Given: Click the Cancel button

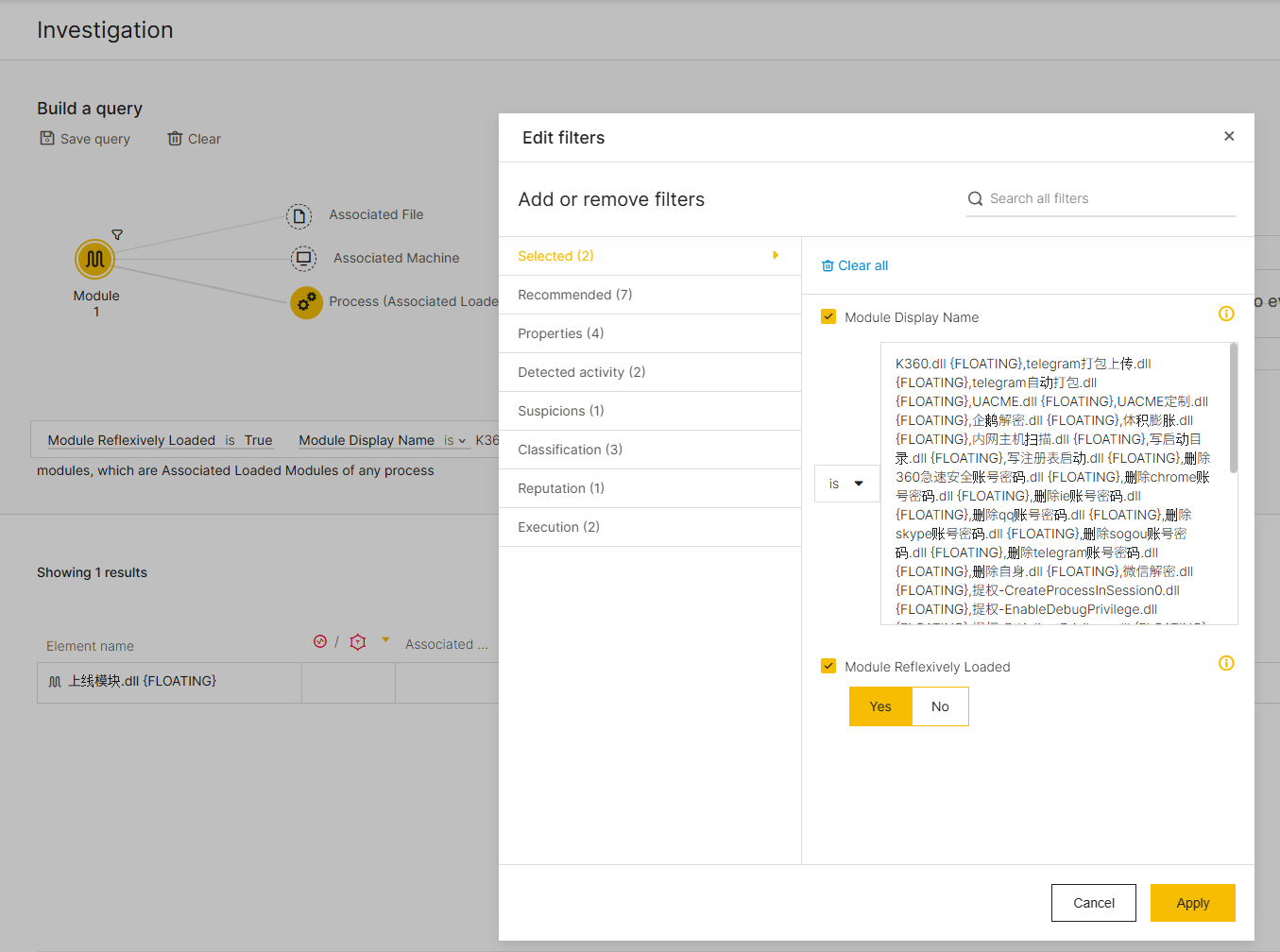Looking at the screenshot, I should [x=1094, y=903].
